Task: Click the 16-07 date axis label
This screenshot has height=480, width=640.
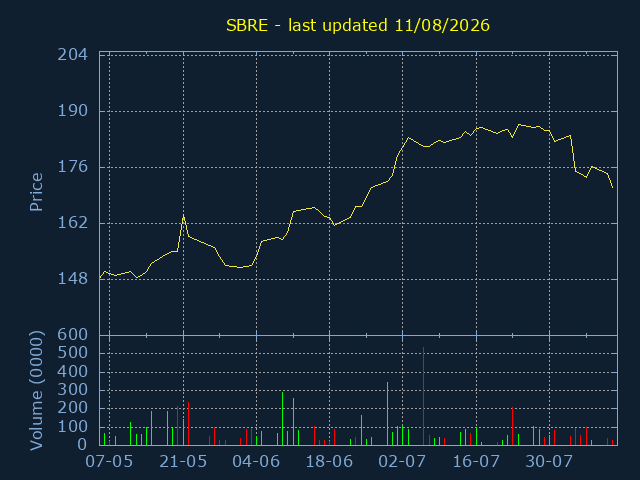Action: click(476, 462)
